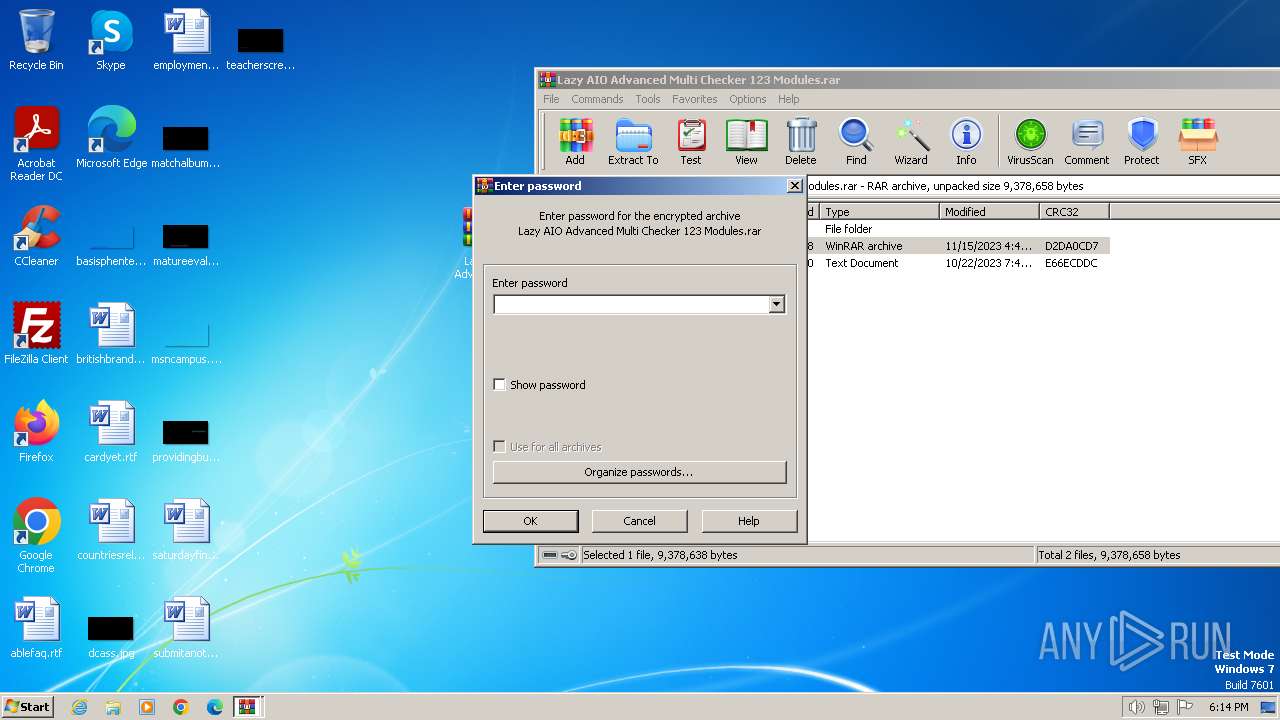Viewport: 1280px width, 720px height.
Task: Open the Commands menu
Action: (597, 99)
